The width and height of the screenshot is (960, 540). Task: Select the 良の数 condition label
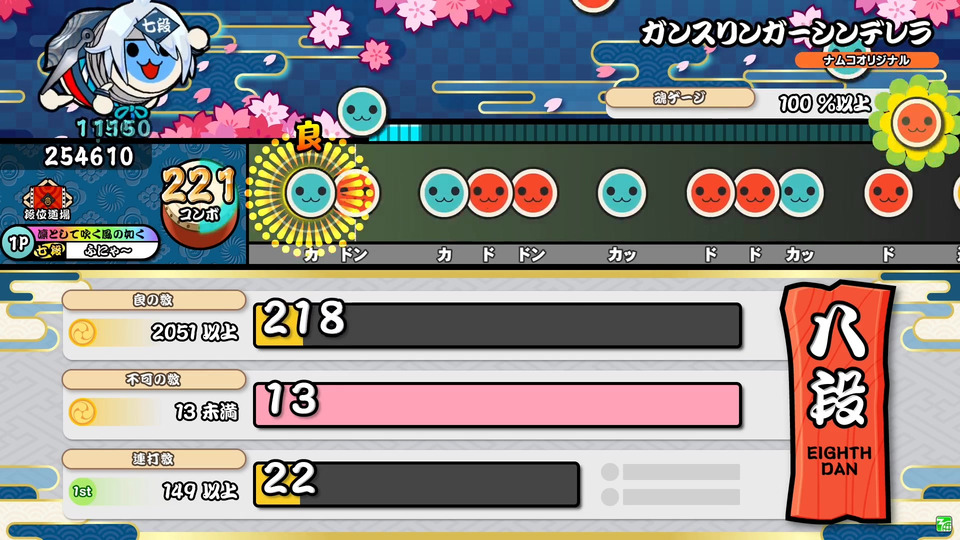coord(154,300)
